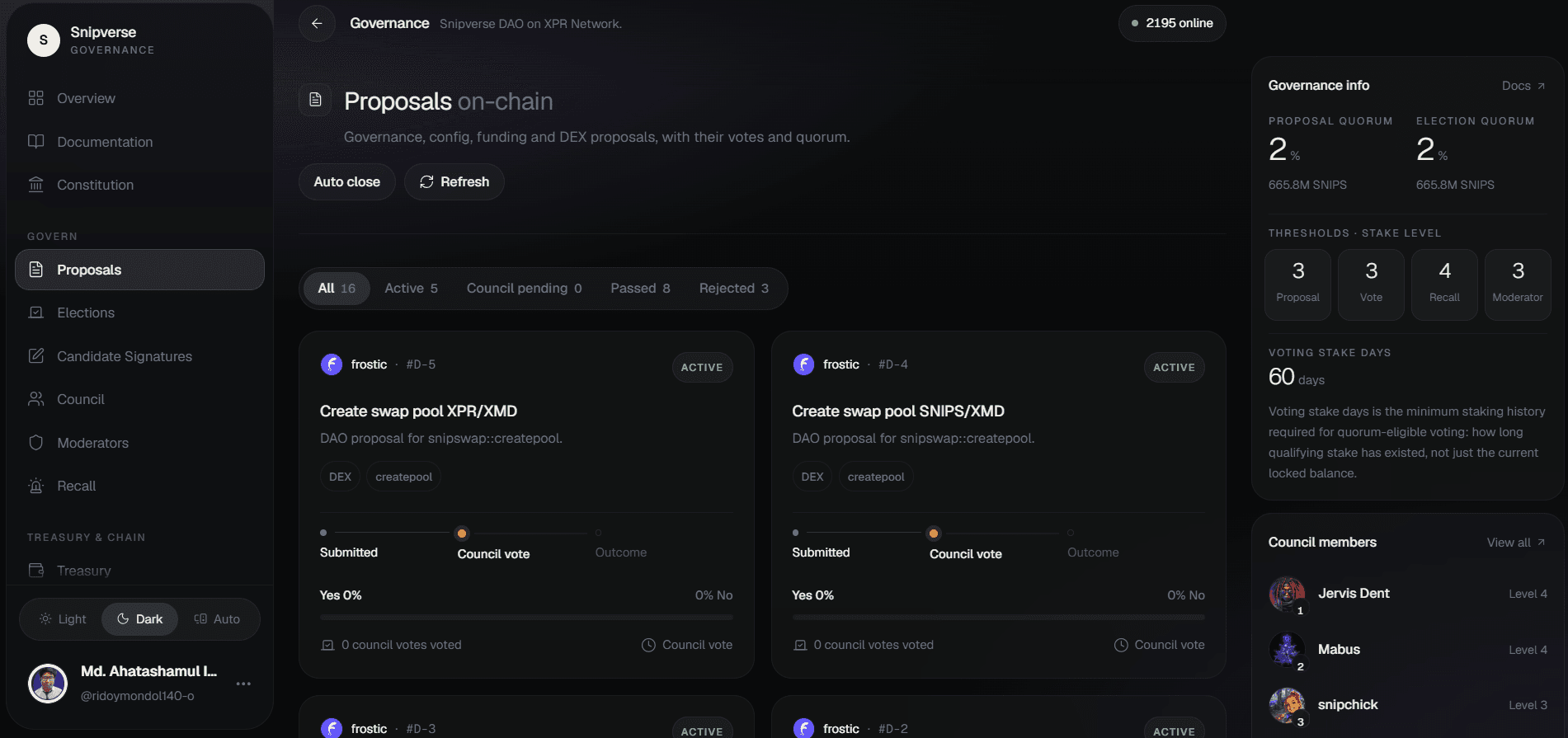The width and height of the screenshot is (1568, 738).
Task: Click Jervis Dent's avatar
Action: [x=1287, y=594]
